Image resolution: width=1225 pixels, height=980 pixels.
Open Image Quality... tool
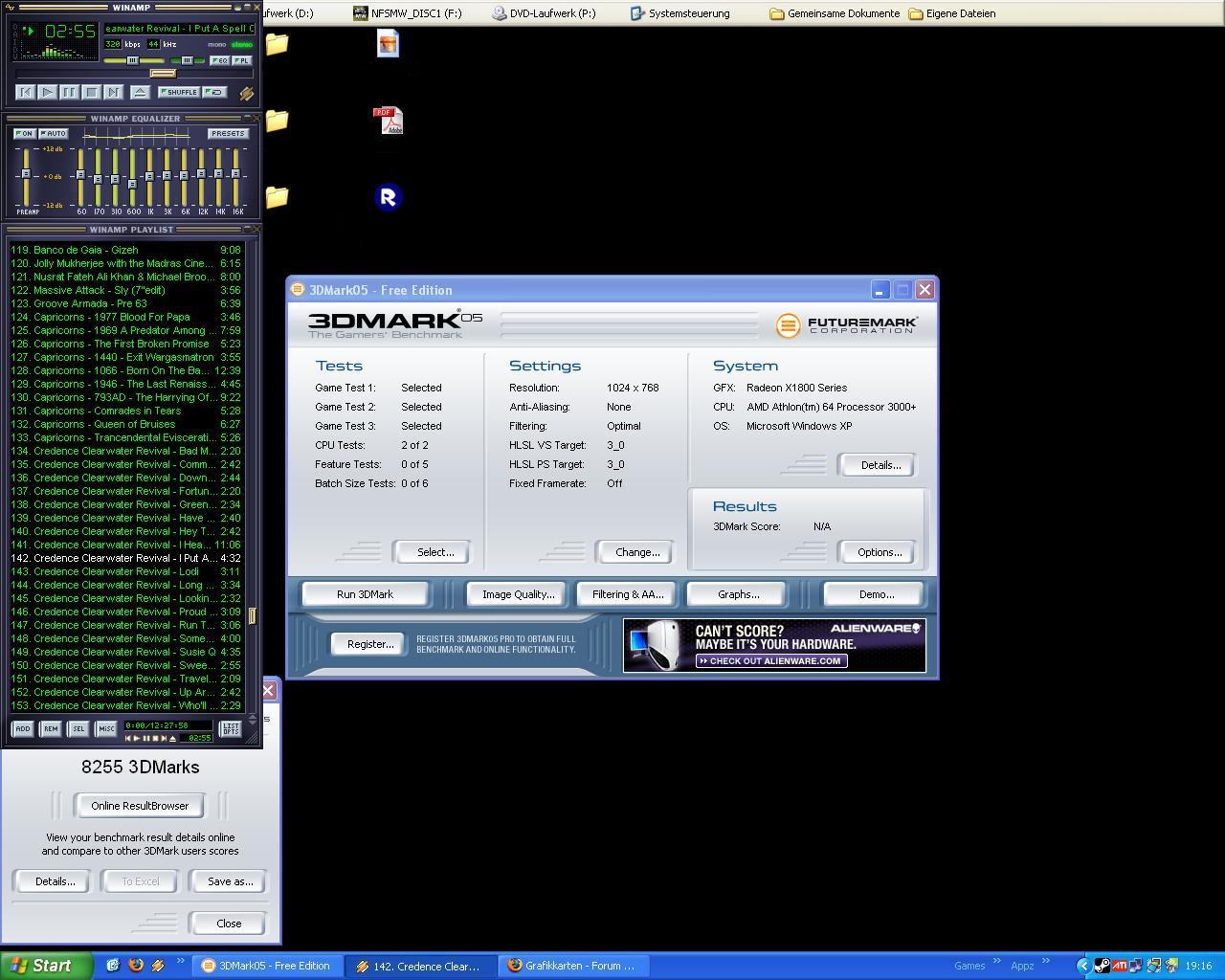(x=518, y=594)
